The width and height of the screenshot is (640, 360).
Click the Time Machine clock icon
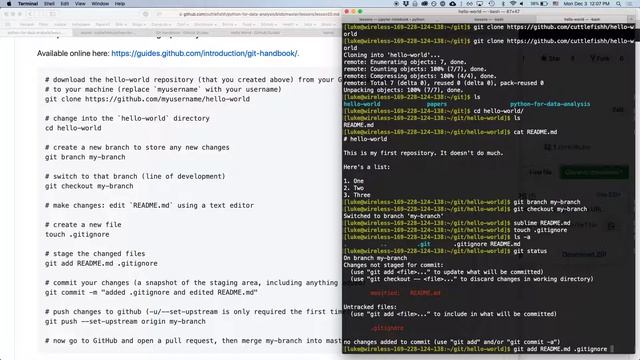click(x=491, y=4)
